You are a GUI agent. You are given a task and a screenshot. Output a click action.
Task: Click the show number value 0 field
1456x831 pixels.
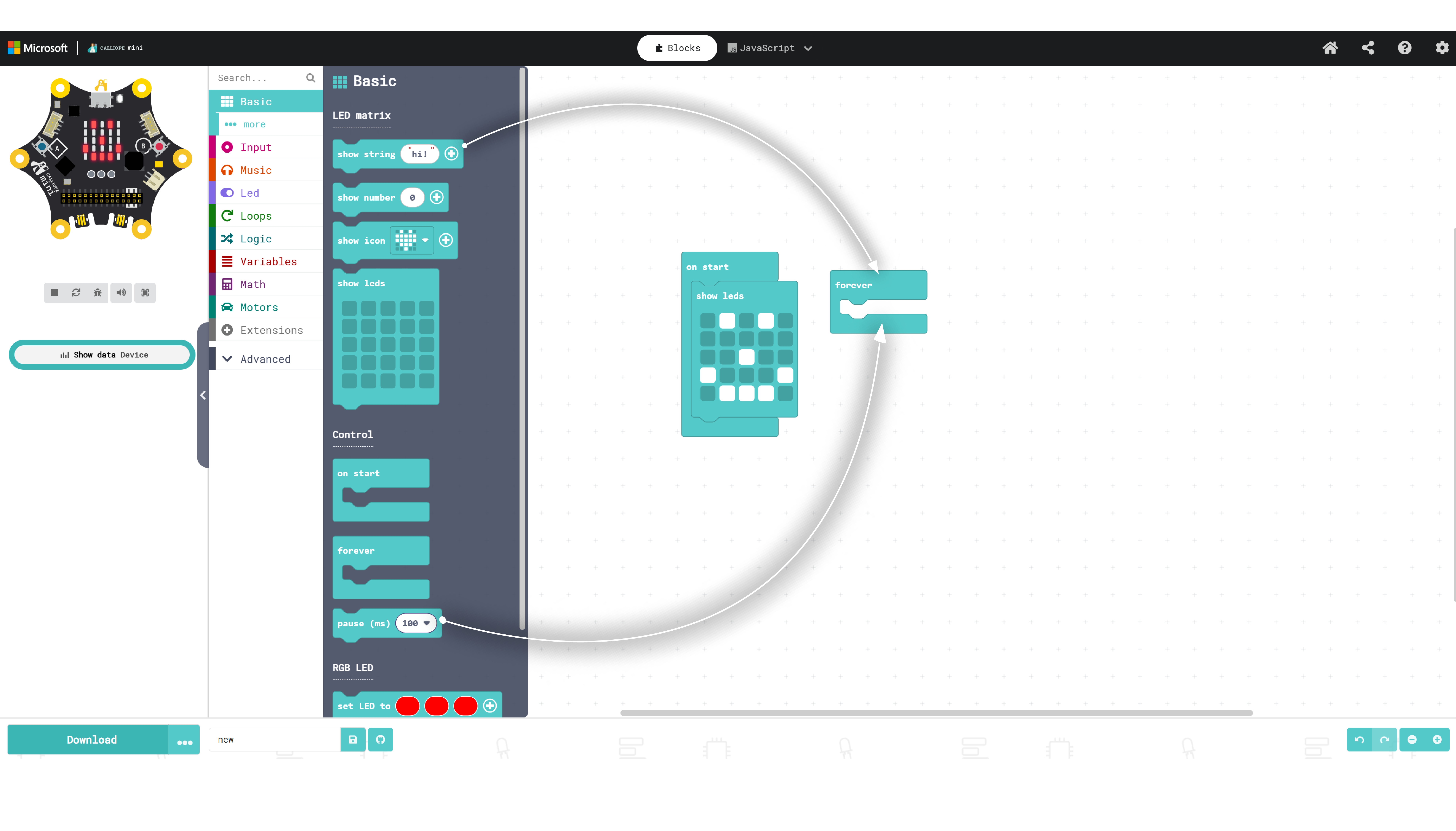pyautogui.click(x=412, y=197)
